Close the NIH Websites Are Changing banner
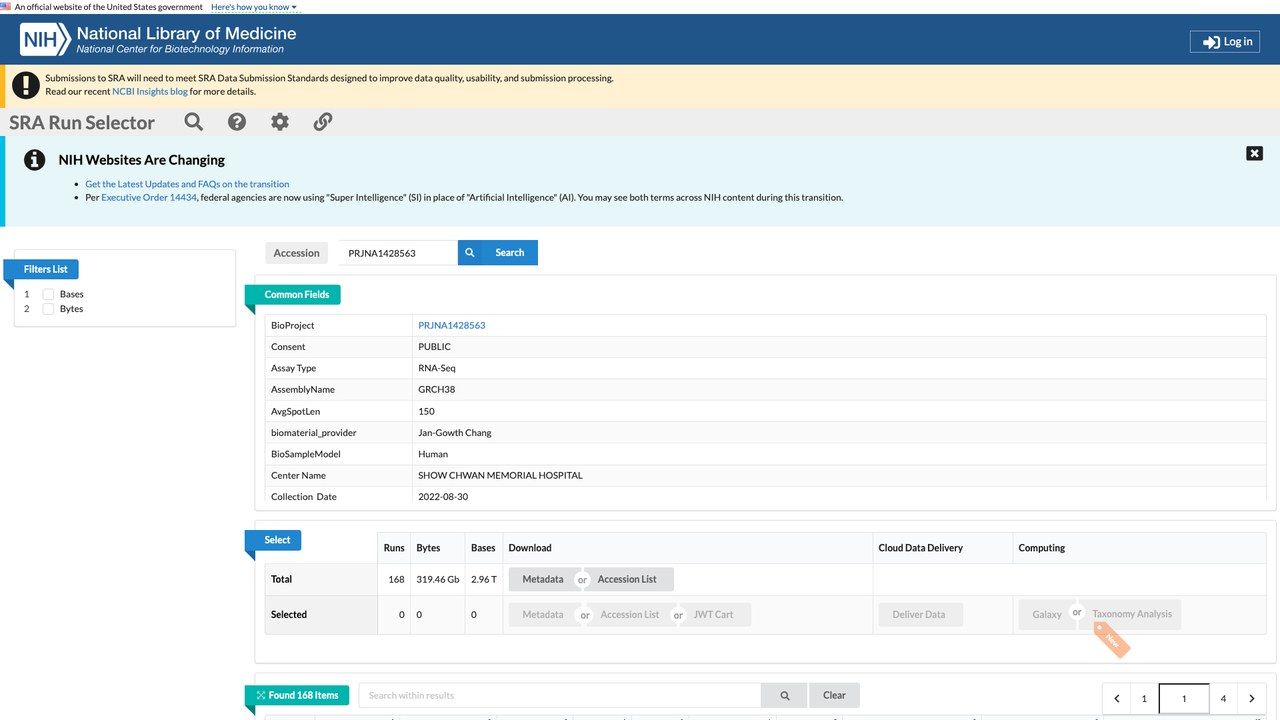 (x=1254, y=153)
